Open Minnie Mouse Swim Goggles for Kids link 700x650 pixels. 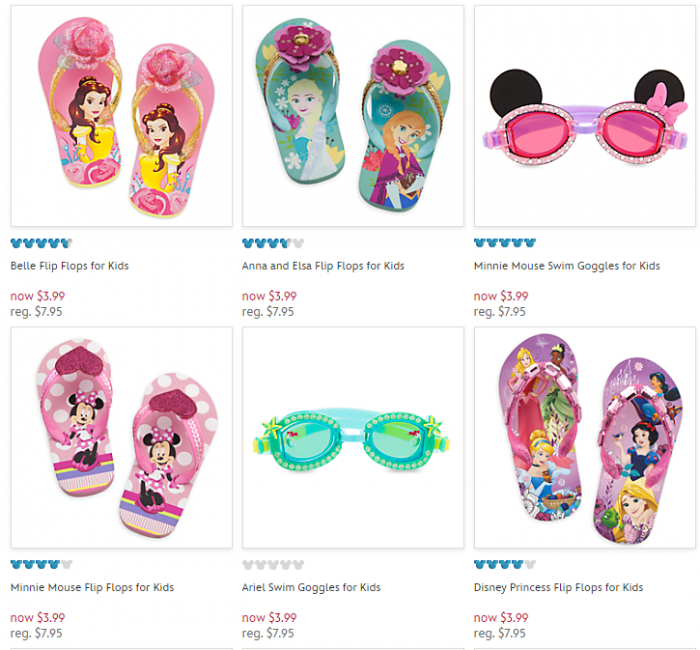[567, 266]
